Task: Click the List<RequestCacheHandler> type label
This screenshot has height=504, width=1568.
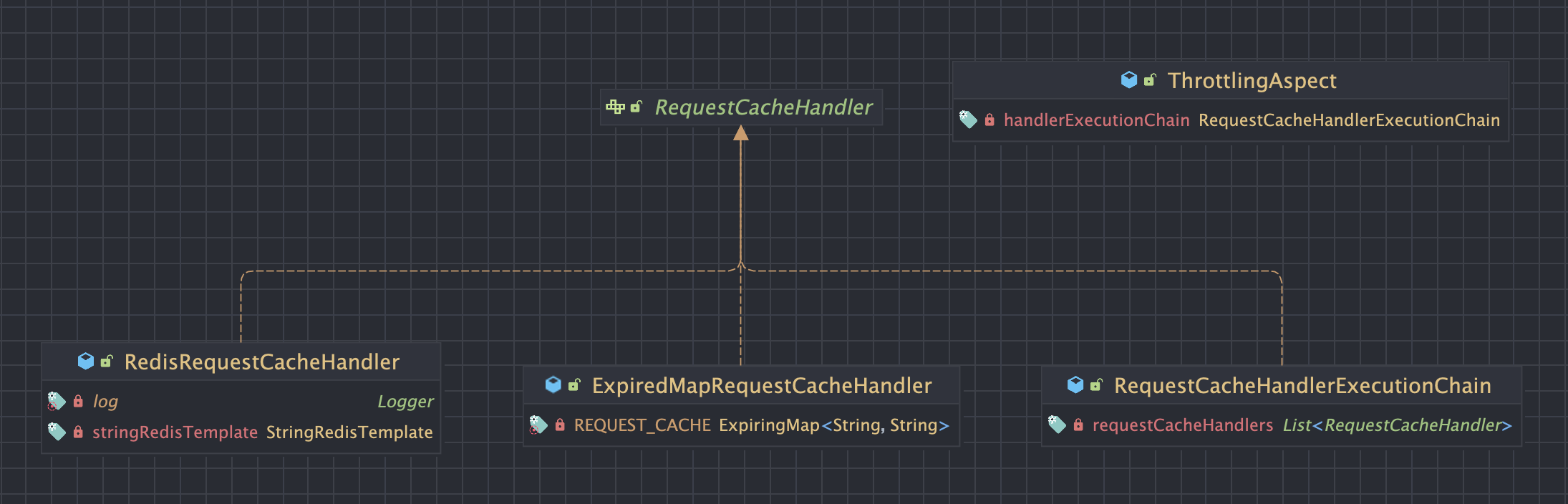Action: click(1397, 425)
